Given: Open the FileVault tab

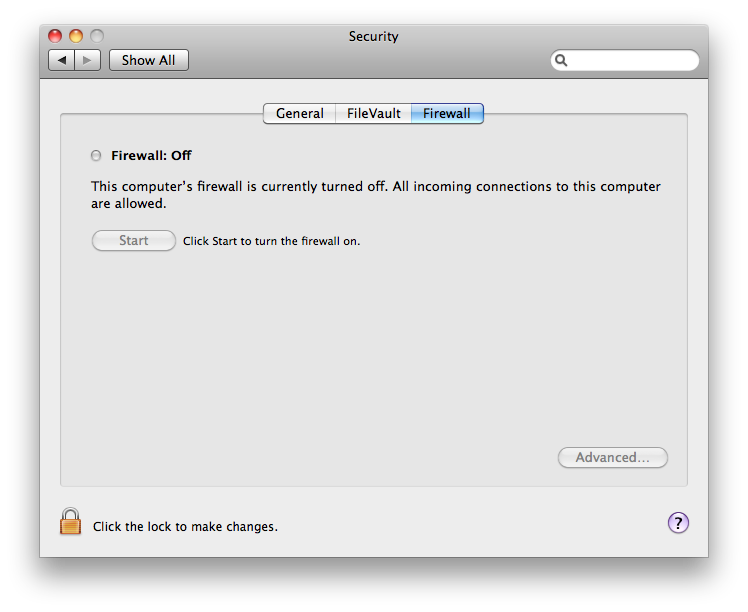Looking at the screenshot, I should click(x=373, y=114).
